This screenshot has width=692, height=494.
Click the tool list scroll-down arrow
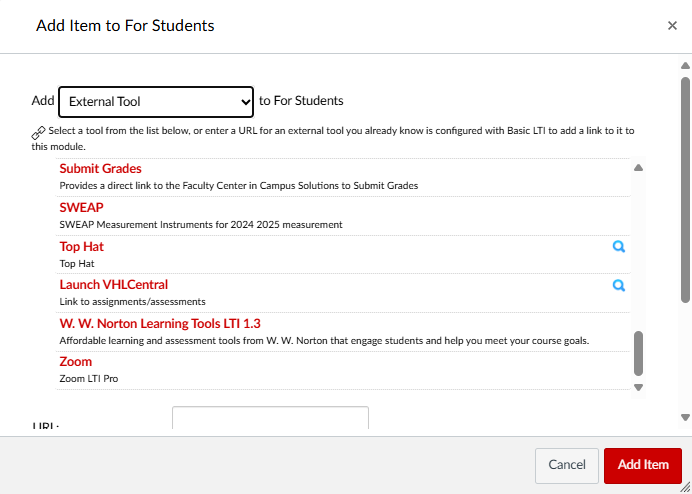638,387
